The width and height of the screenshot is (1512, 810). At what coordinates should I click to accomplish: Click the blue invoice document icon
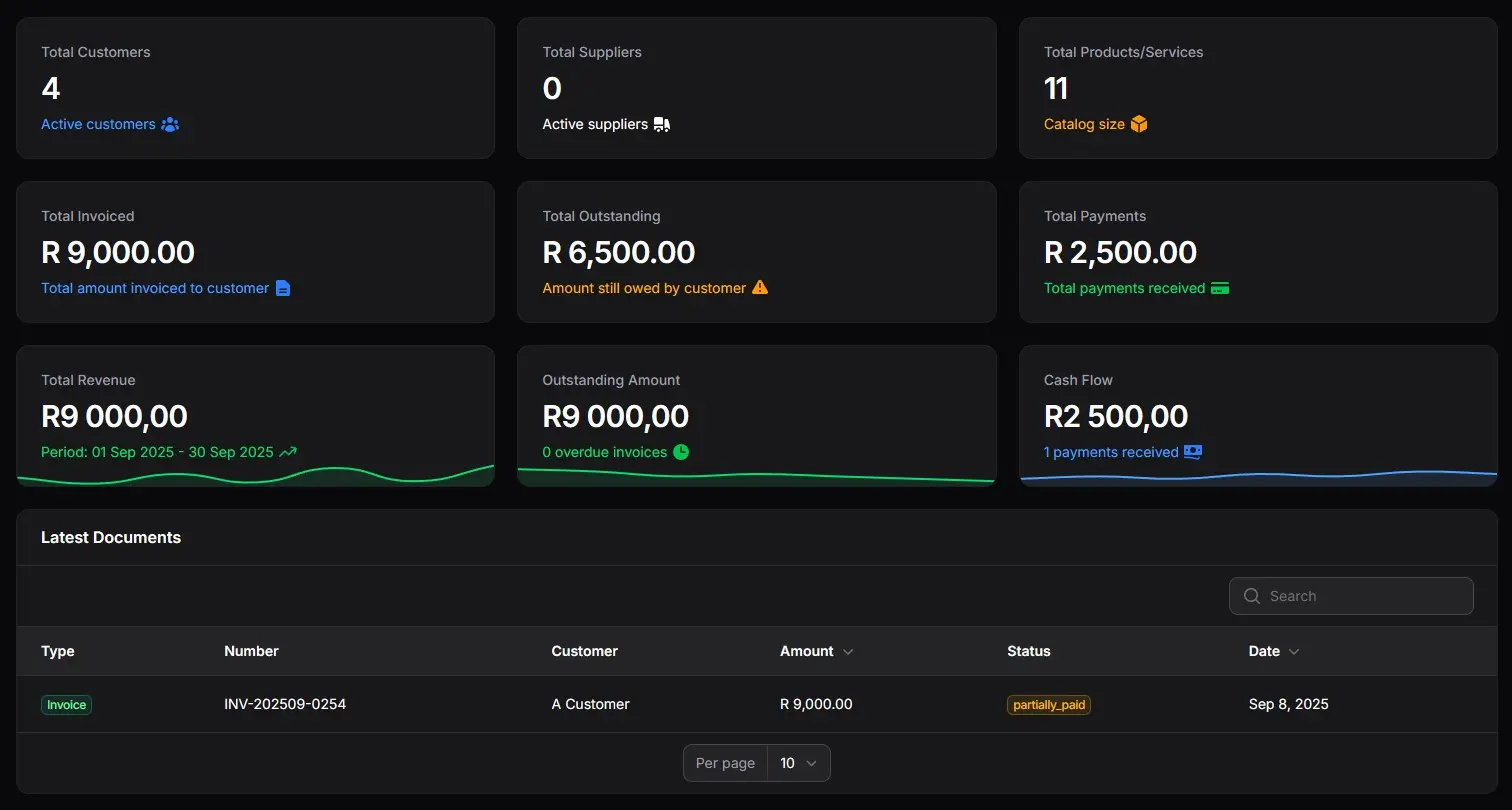(x=283, y=288)
